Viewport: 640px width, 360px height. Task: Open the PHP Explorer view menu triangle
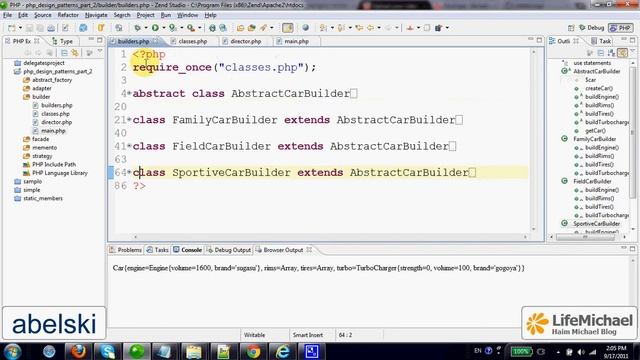pyautogui.click(x=100, y=52)
